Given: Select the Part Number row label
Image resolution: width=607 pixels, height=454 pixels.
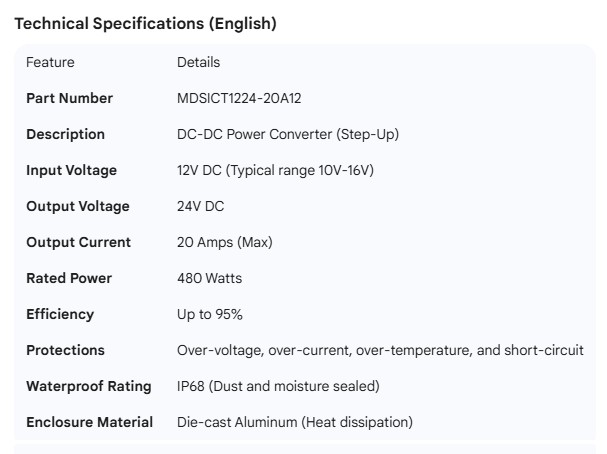Looking at the screenshot, I should tap(69, 98).
